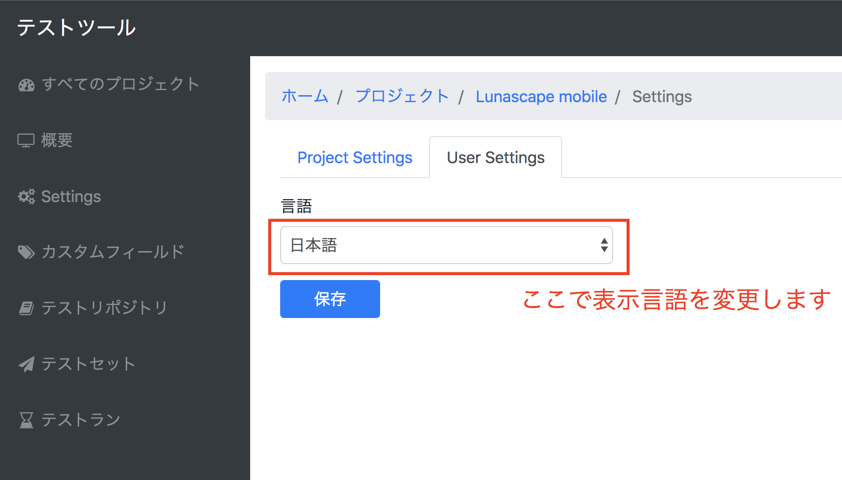Click the プロジェクト breadcrumb link
This screenshot has width=842, height=480.
pos(402,97)
